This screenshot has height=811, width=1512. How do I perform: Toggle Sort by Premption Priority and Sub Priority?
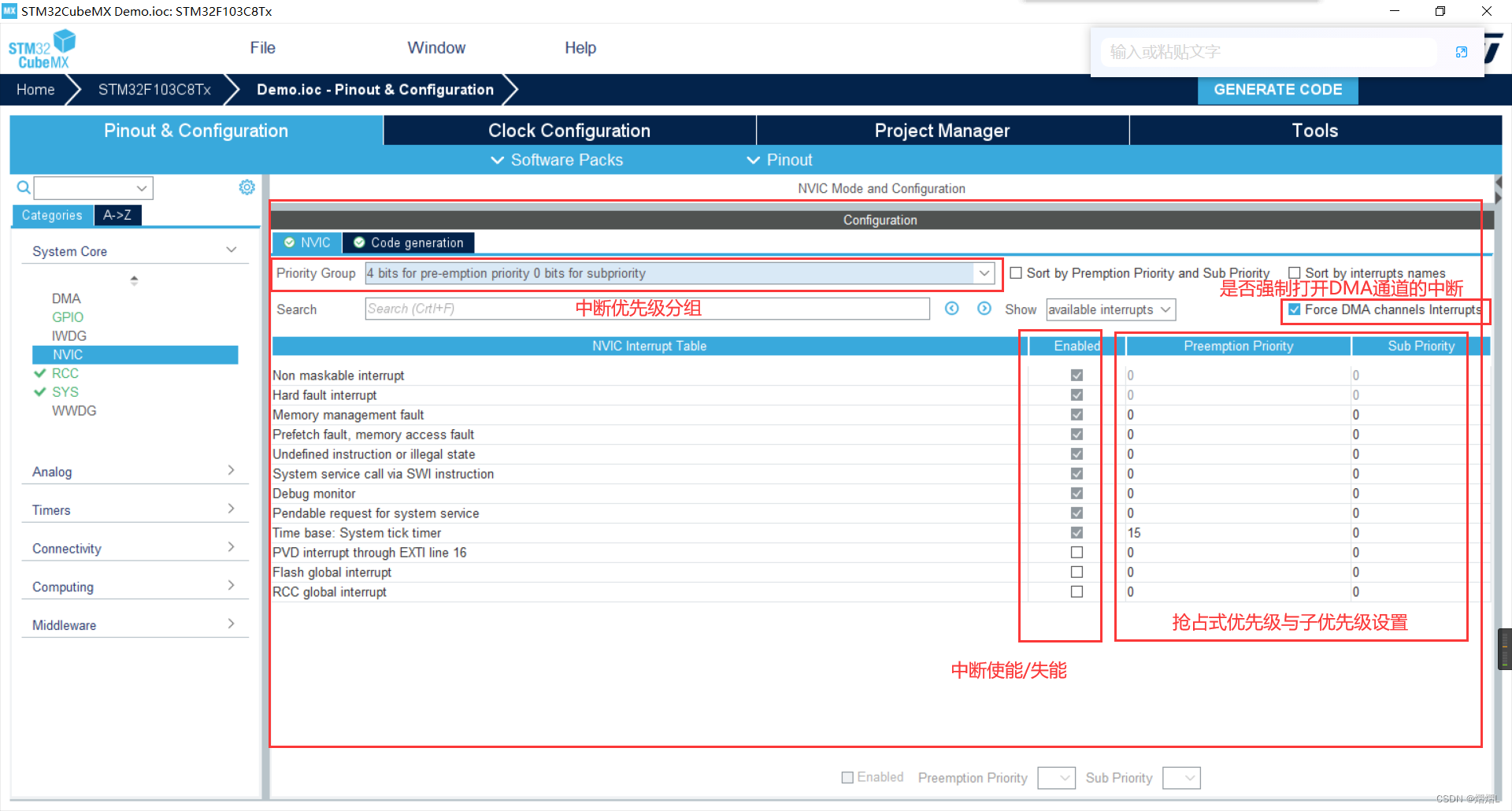1016,273
